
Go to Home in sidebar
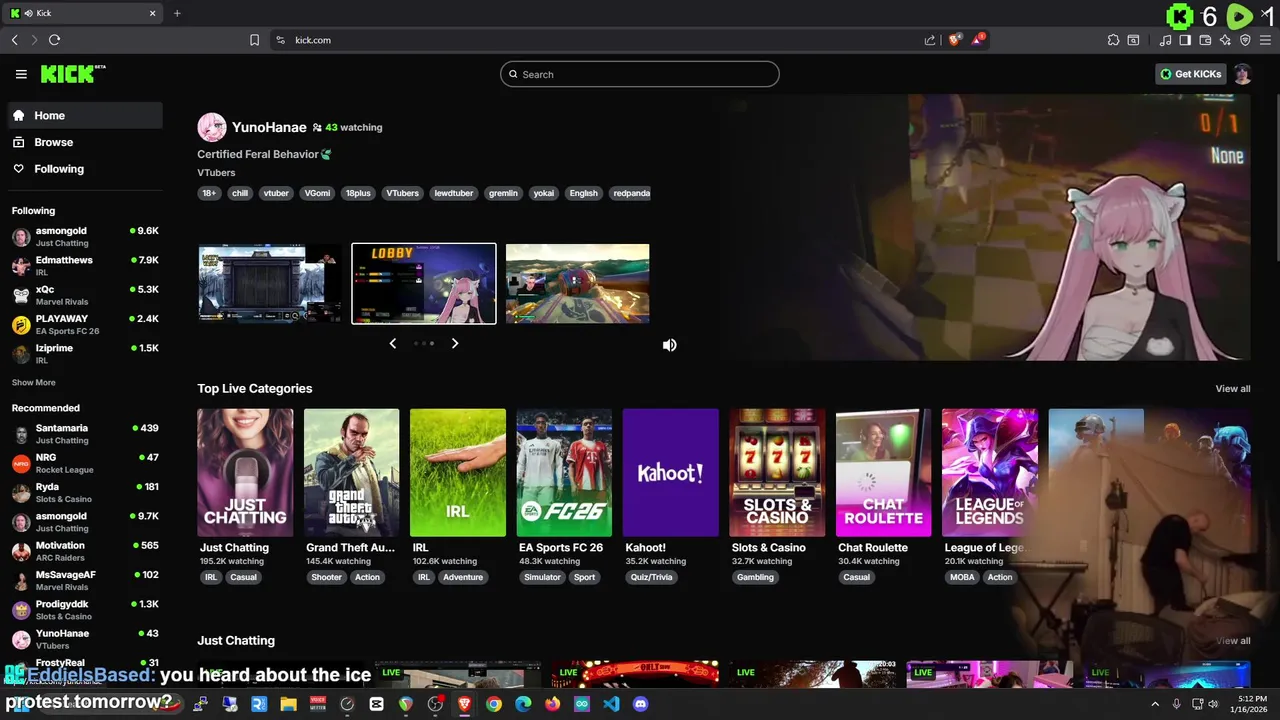[x=85, y=115]
